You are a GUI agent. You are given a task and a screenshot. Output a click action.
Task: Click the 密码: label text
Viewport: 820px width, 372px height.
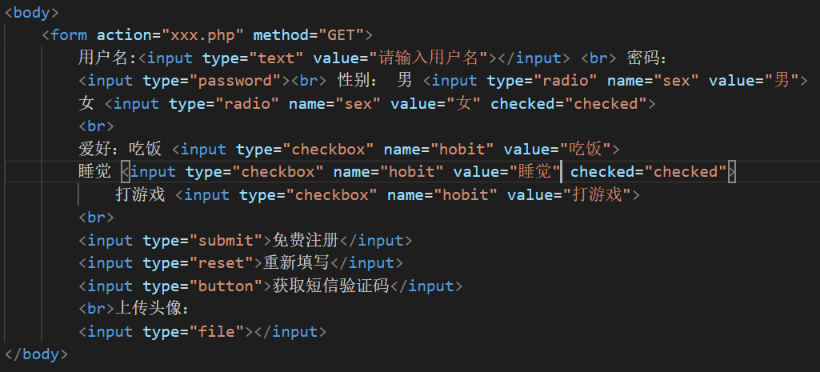tap(646, 58)
